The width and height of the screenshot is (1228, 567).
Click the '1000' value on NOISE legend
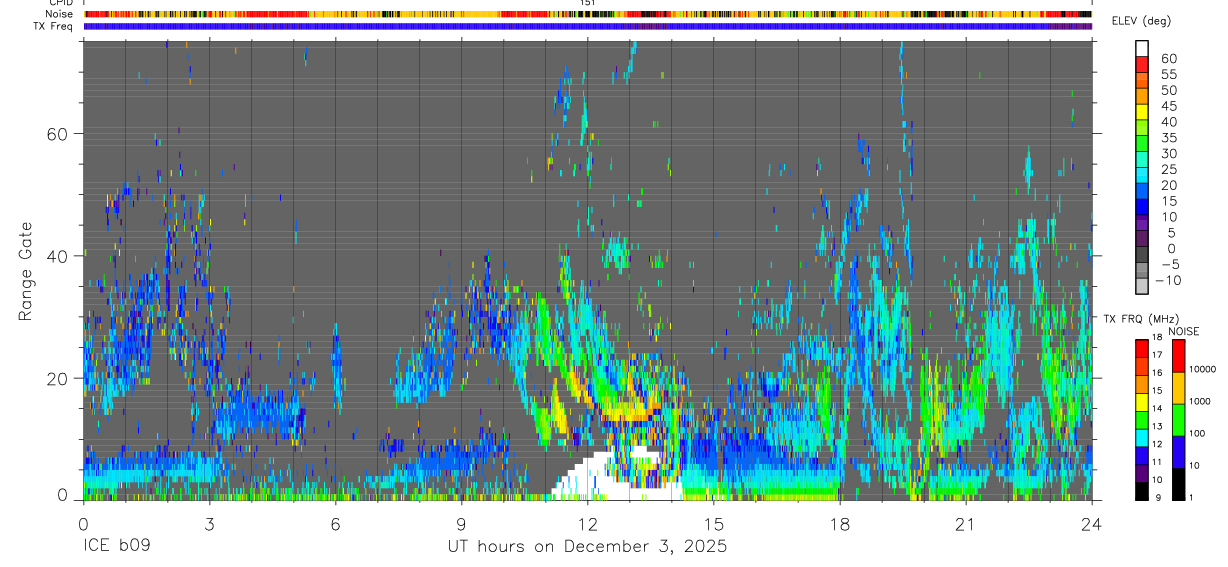[x=1200, y=401]
